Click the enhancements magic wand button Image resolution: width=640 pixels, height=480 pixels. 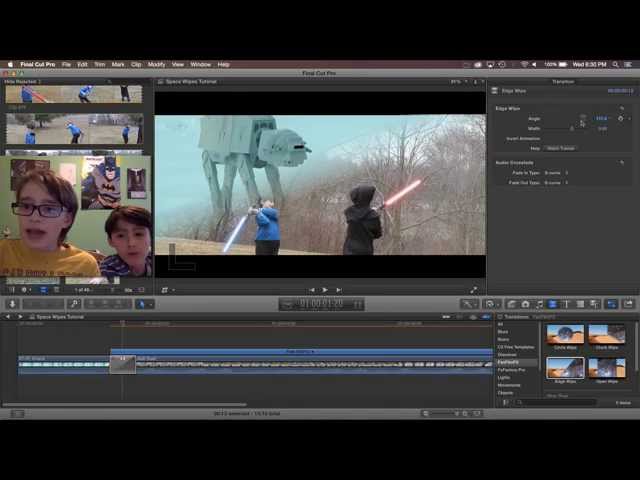coord(469,304)
